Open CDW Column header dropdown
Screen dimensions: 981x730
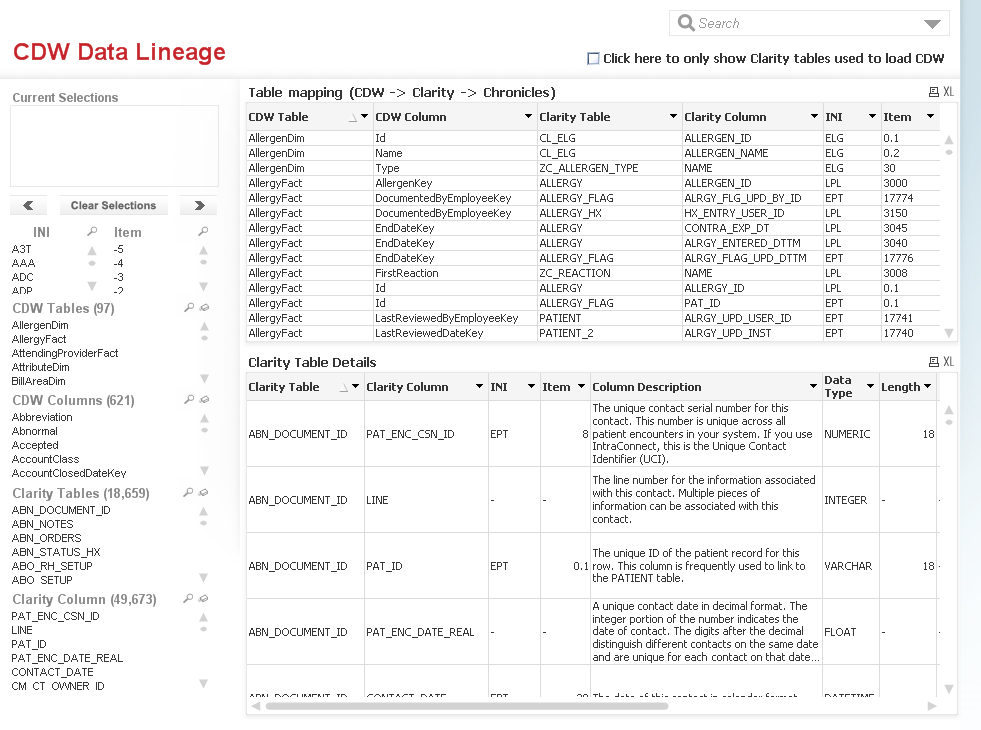point(529,116)
